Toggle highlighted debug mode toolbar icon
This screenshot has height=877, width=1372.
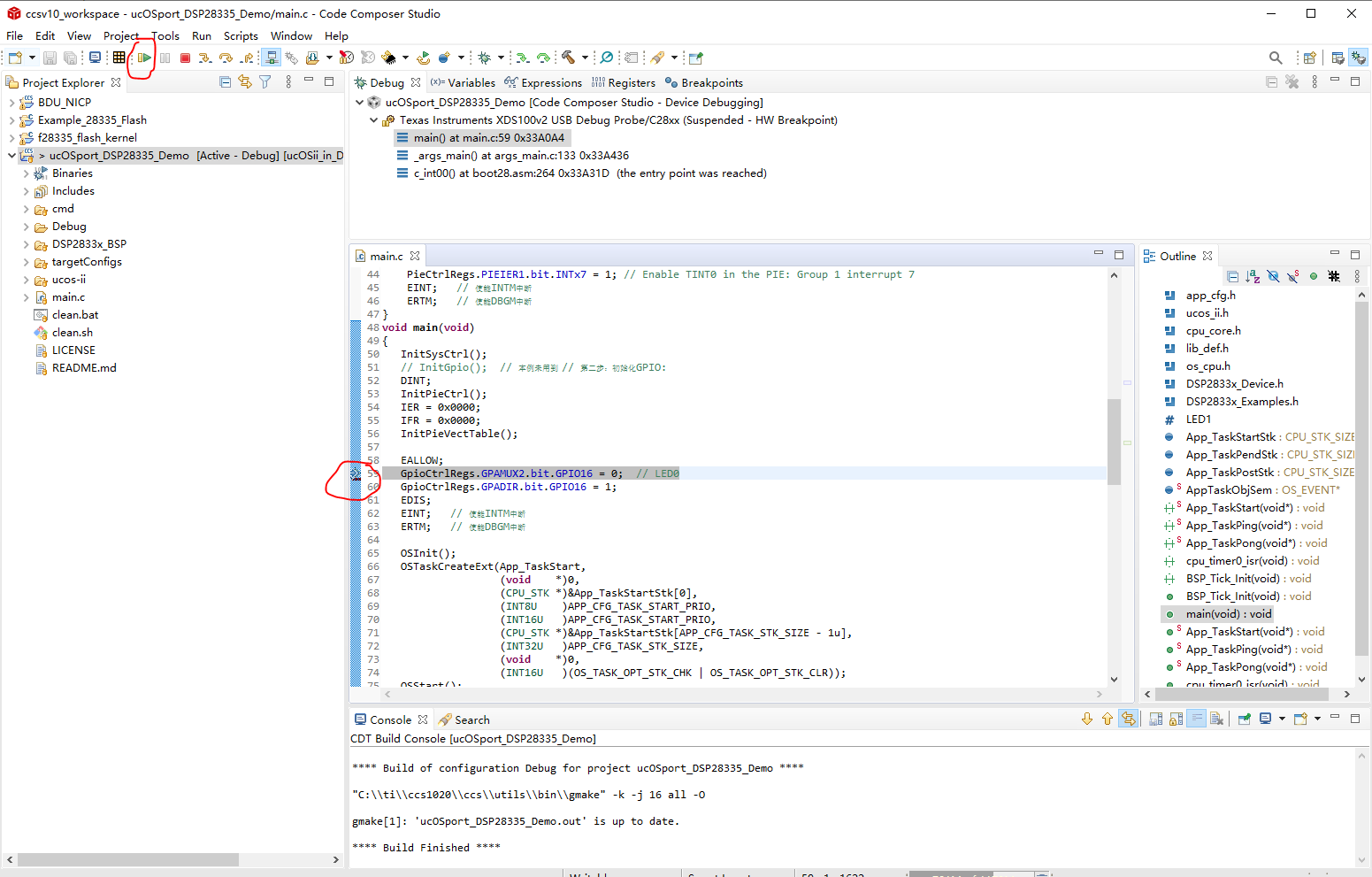pyautogui.click(x=271, y=58)
